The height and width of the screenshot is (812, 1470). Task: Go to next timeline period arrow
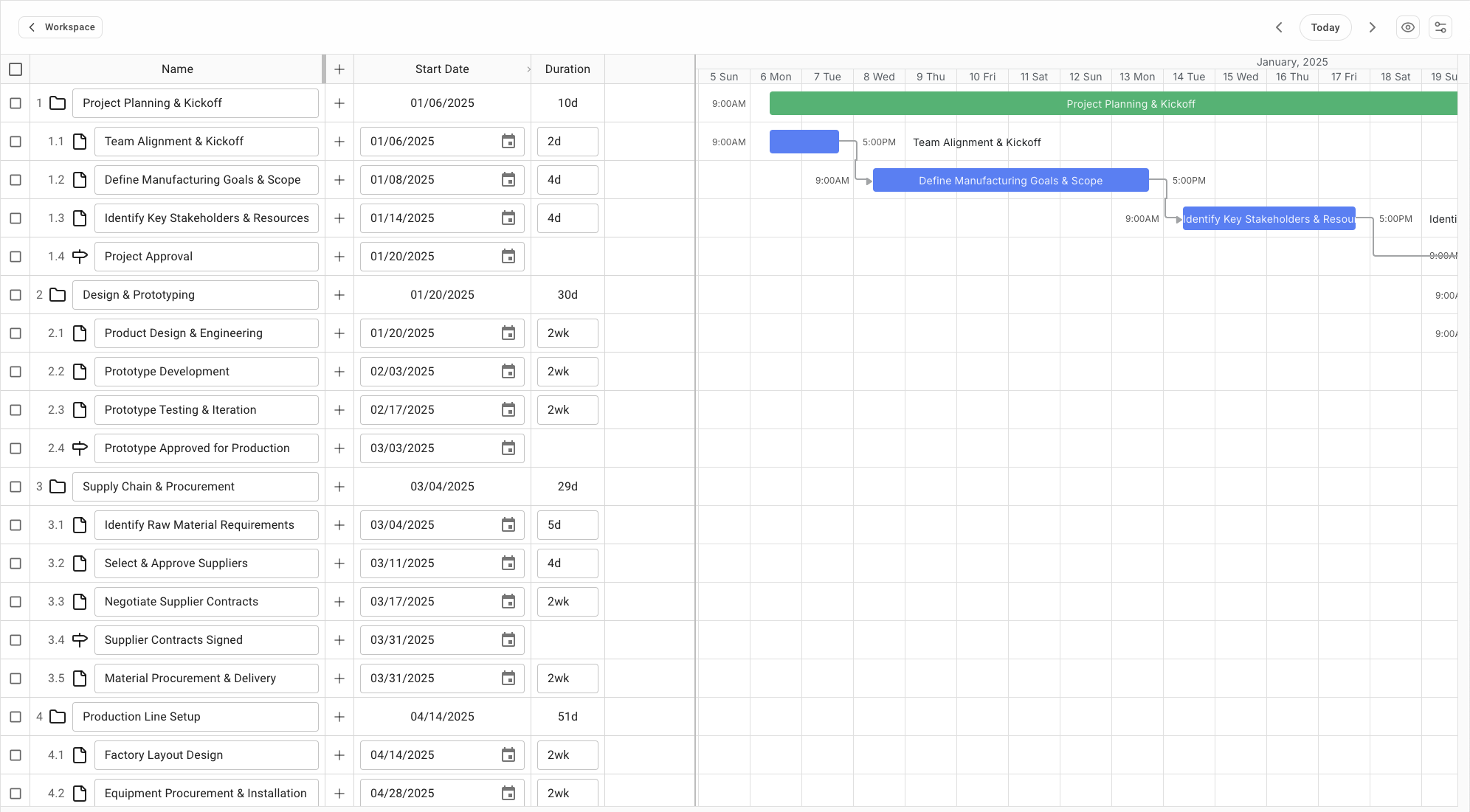[x=1372, y=27]
